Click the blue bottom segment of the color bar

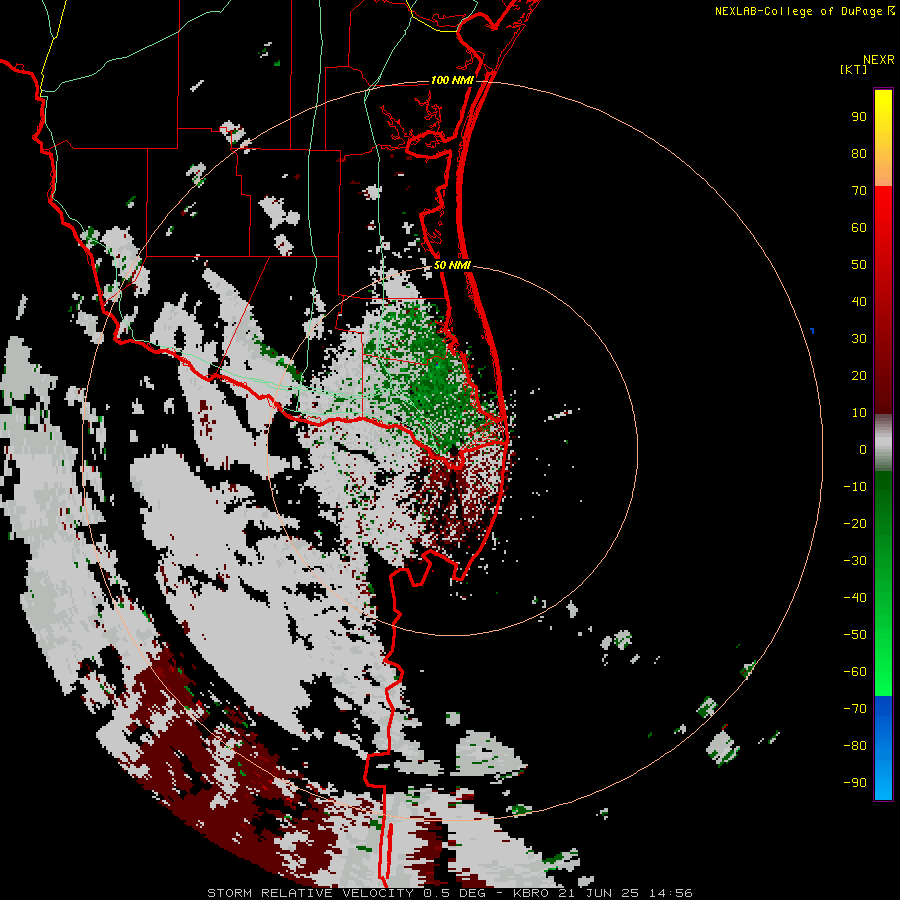tap(883, 748)
